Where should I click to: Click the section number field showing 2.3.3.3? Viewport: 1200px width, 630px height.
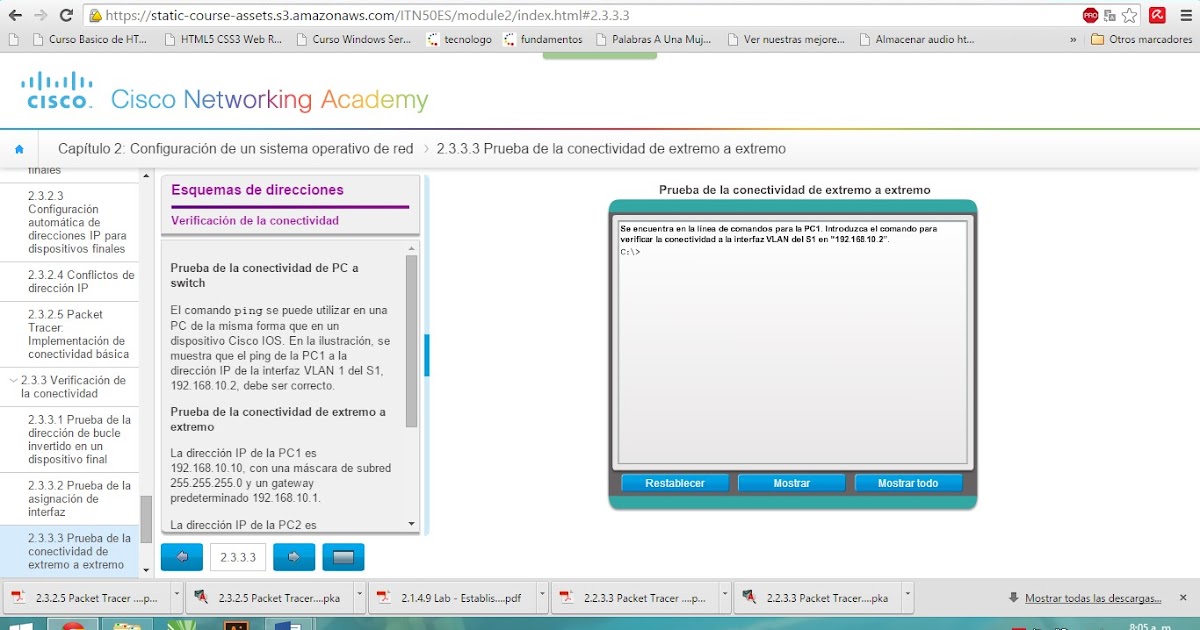pos(237,556)
